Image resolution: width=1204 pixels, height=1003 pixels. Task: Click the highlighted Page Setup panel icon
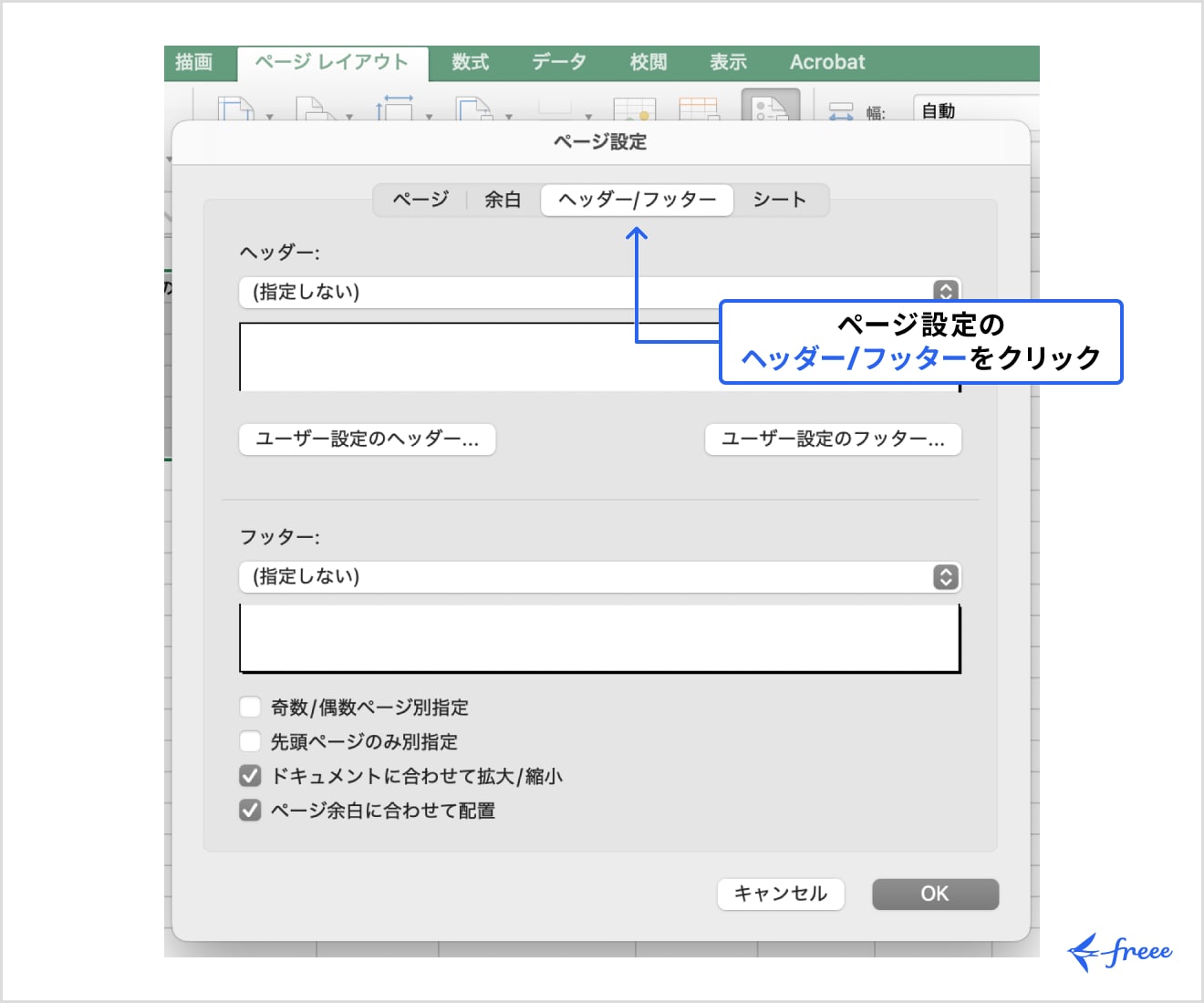pos(771,108)
